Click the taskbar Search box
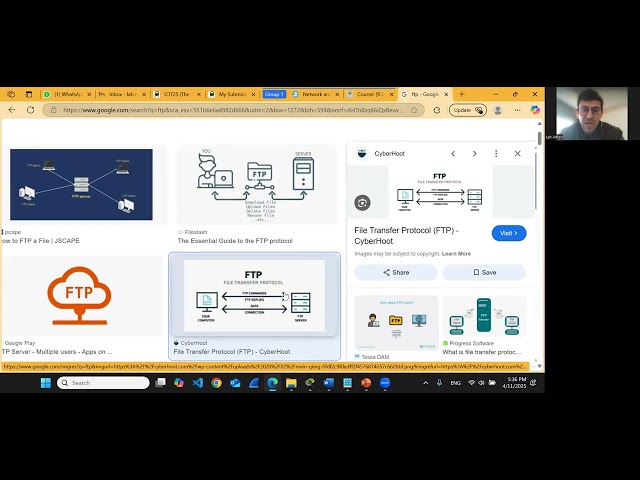Viewport: 640px width, 480px height. click(x=103, y=383)
